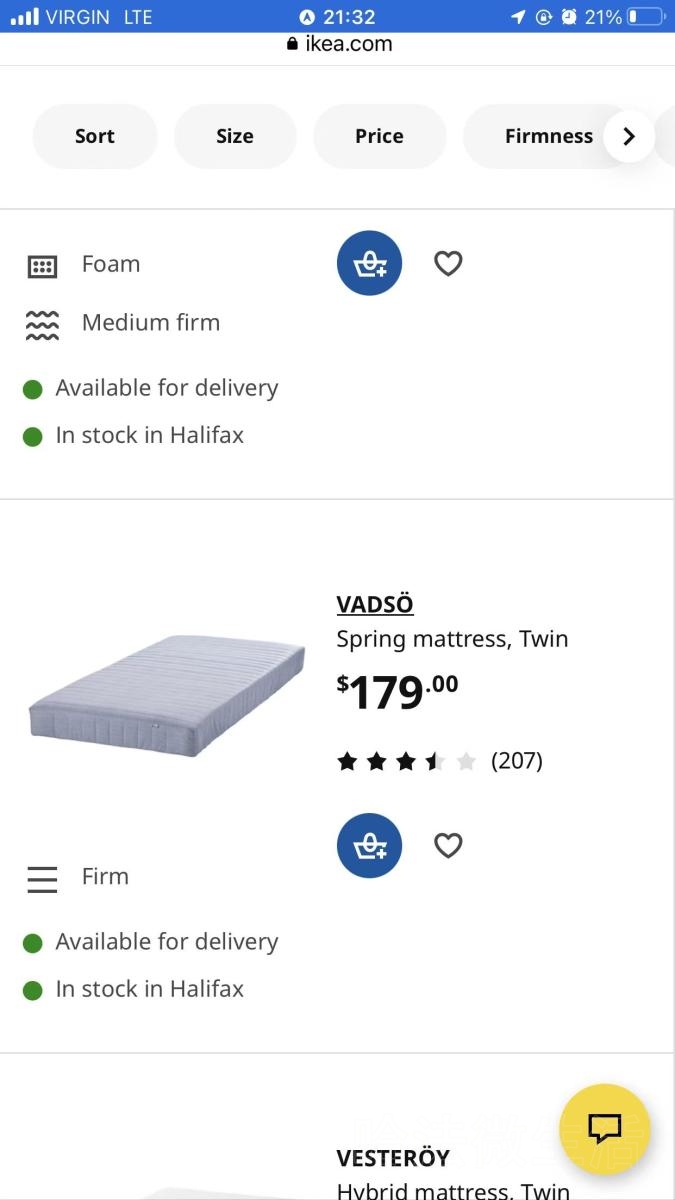
Task: Add VADSÖ mattress to shopping bag
Action: [369, 846]
